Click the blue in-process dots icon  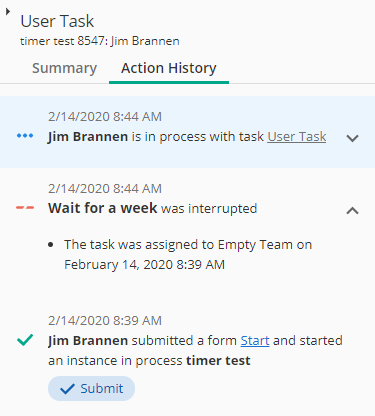[x=25, y=136]
